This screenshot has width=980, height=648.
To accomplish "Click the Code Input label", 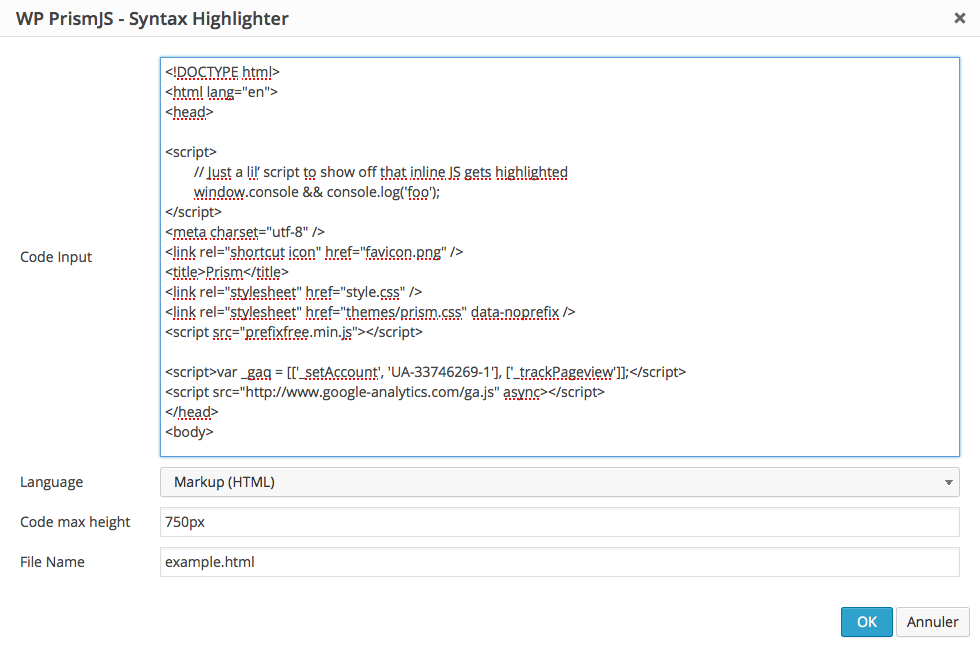I will point(56,257).
